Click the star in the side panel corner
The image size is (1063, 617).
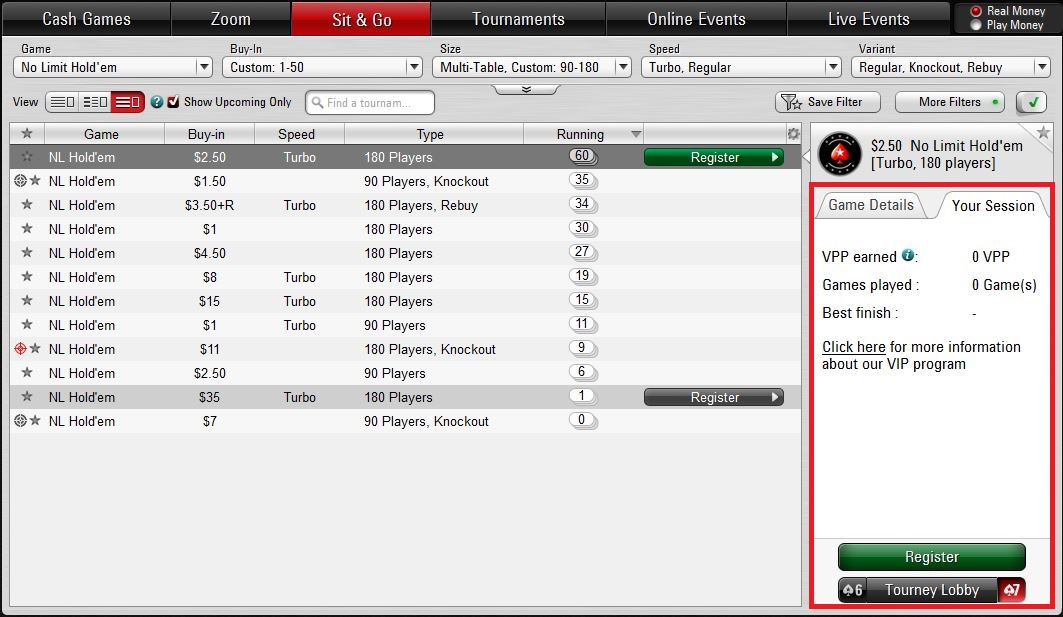pos(1043,132)
